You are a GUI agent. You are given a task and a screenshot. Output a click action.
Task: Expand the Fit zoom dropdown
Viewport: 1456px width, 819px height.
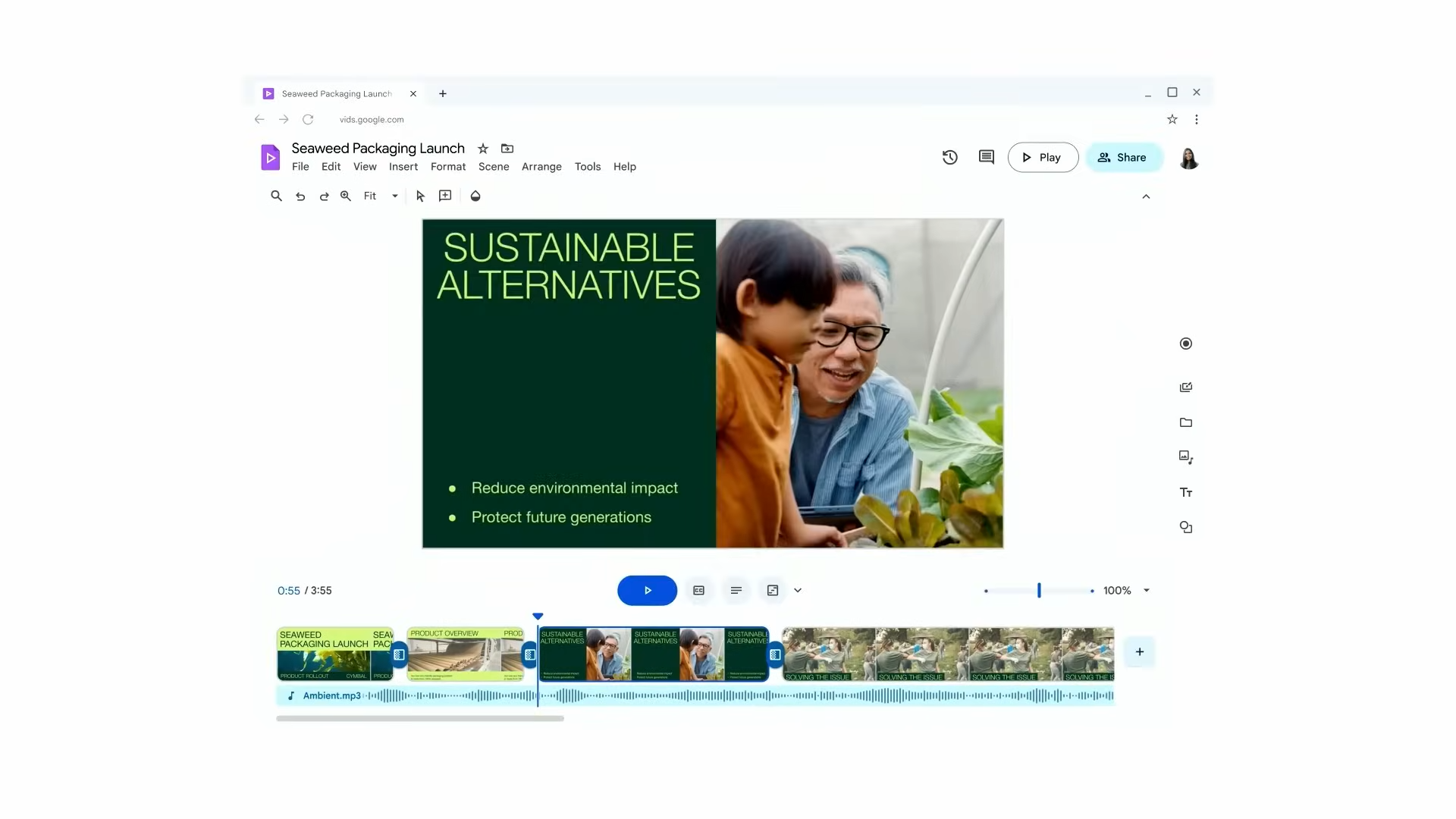394,196
